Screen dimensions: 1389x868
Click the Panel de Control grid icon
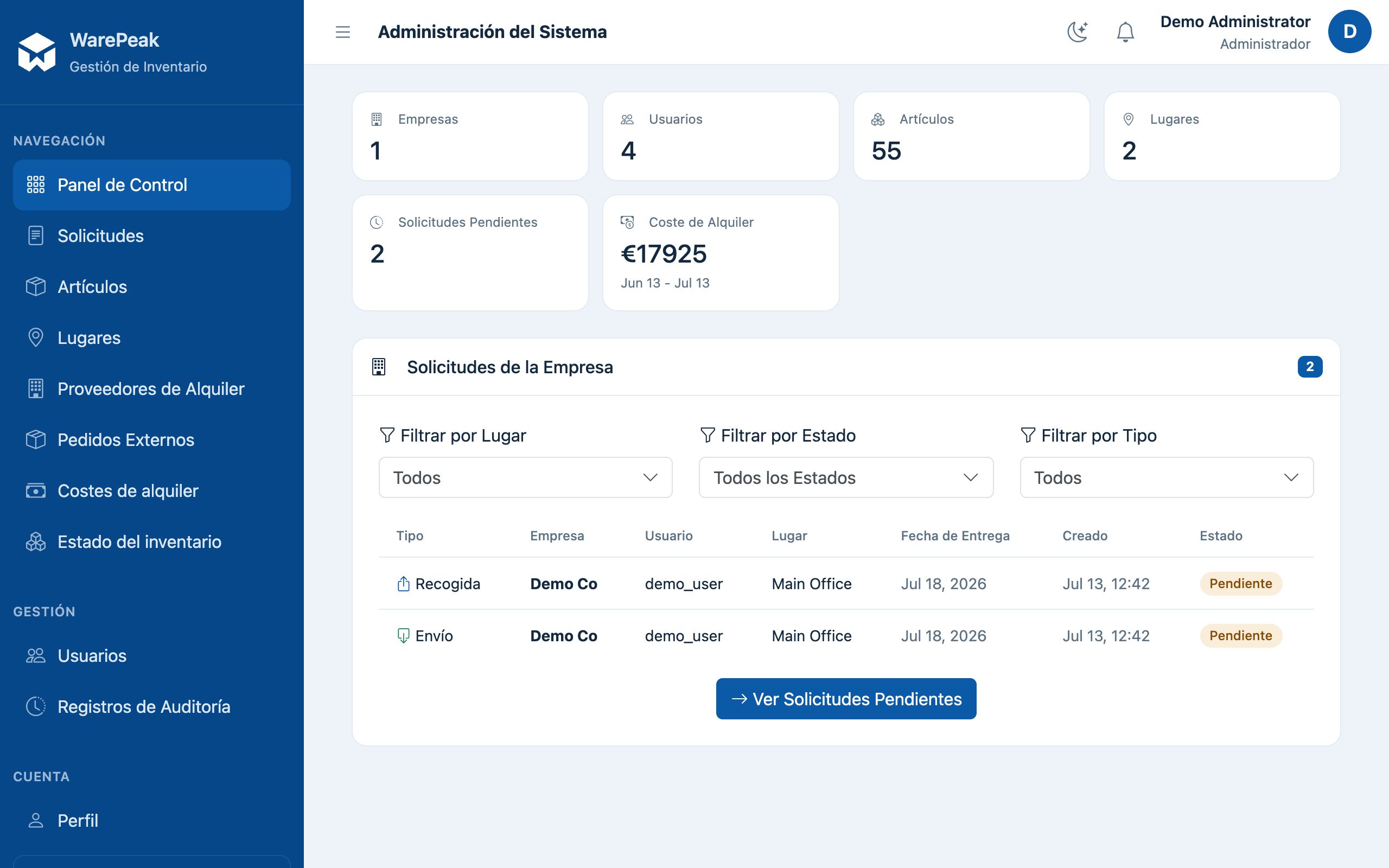pyautogui.click(x=36, y=185)
